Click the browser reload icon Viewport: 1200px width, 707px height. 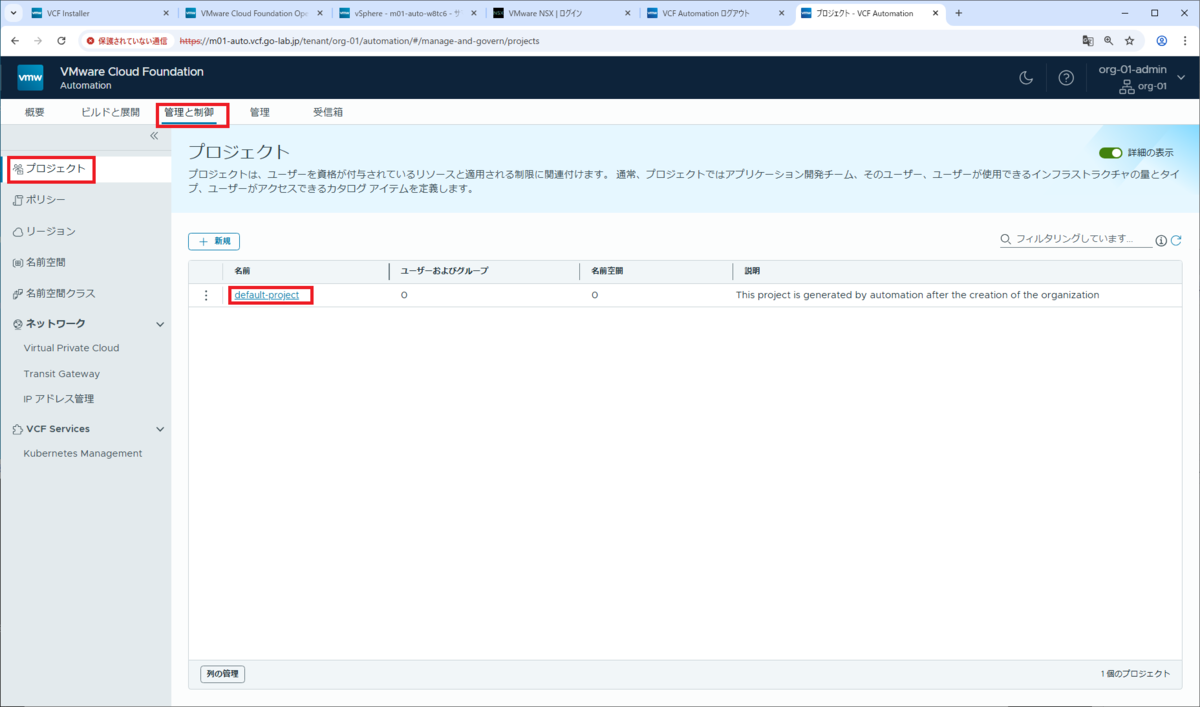[x=61, y=41]
